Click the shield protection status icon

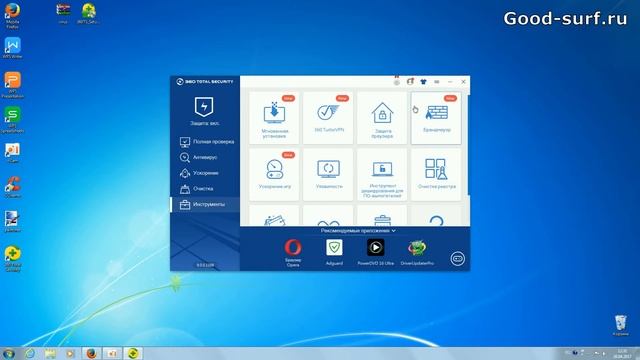pos(204,107)
